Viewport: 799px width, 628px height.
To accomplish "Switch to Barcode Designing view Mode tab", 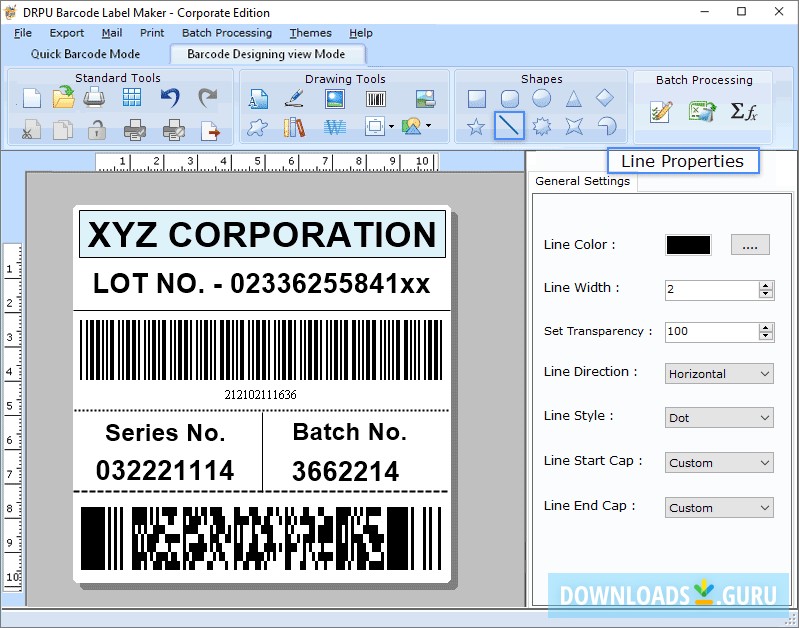I will tap(267, 54).
